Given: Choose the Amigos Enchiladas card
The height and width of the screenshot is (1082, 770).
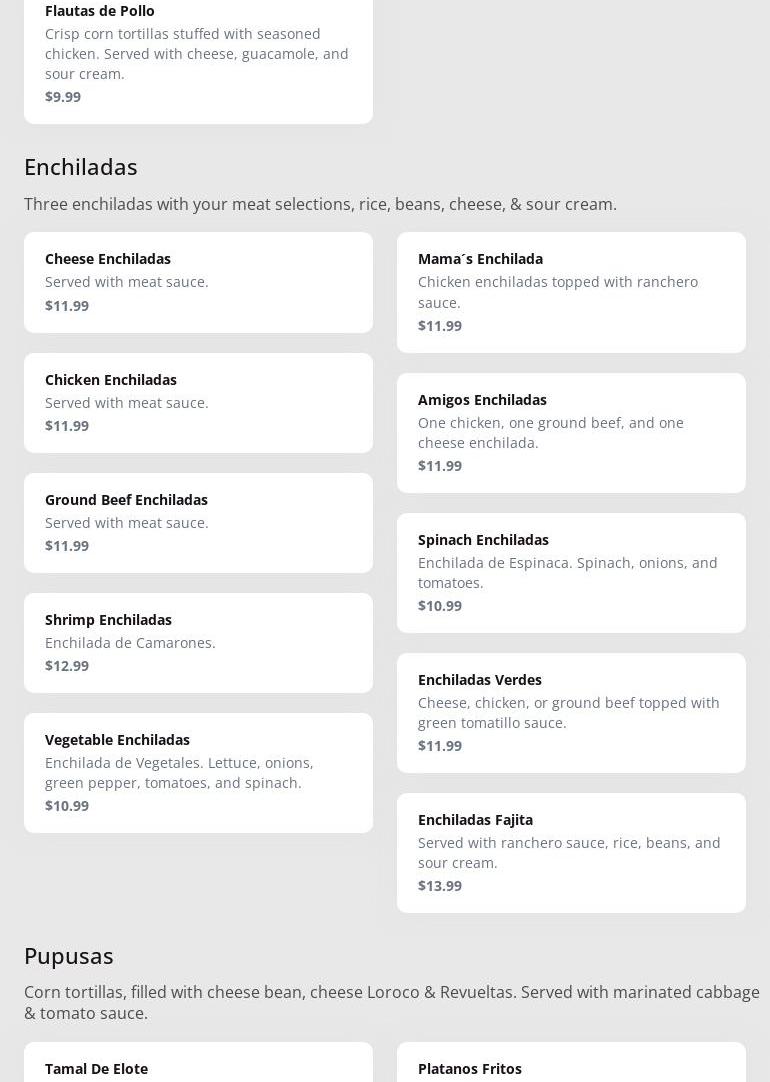Looking at the screenshot, I should point(571,432).
